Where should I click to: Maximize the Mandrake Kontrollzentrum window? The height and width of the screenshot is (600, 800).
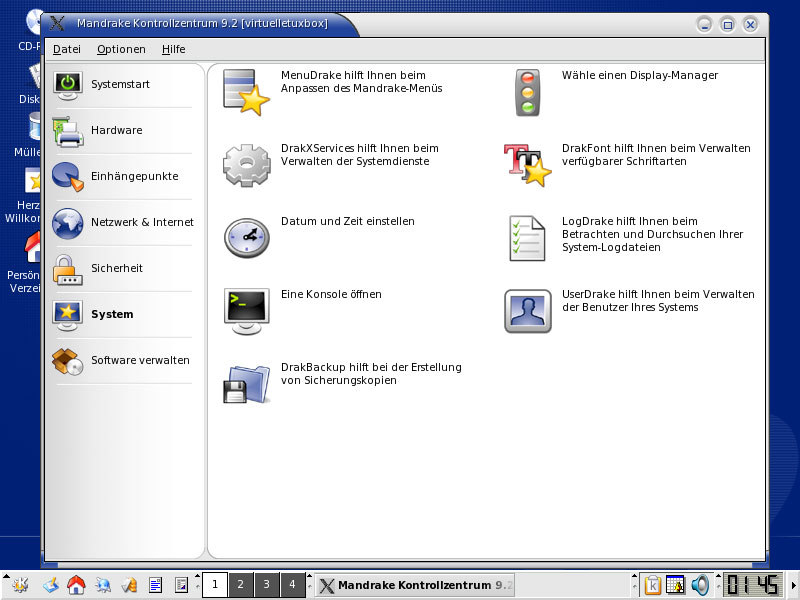pos(728,24)
